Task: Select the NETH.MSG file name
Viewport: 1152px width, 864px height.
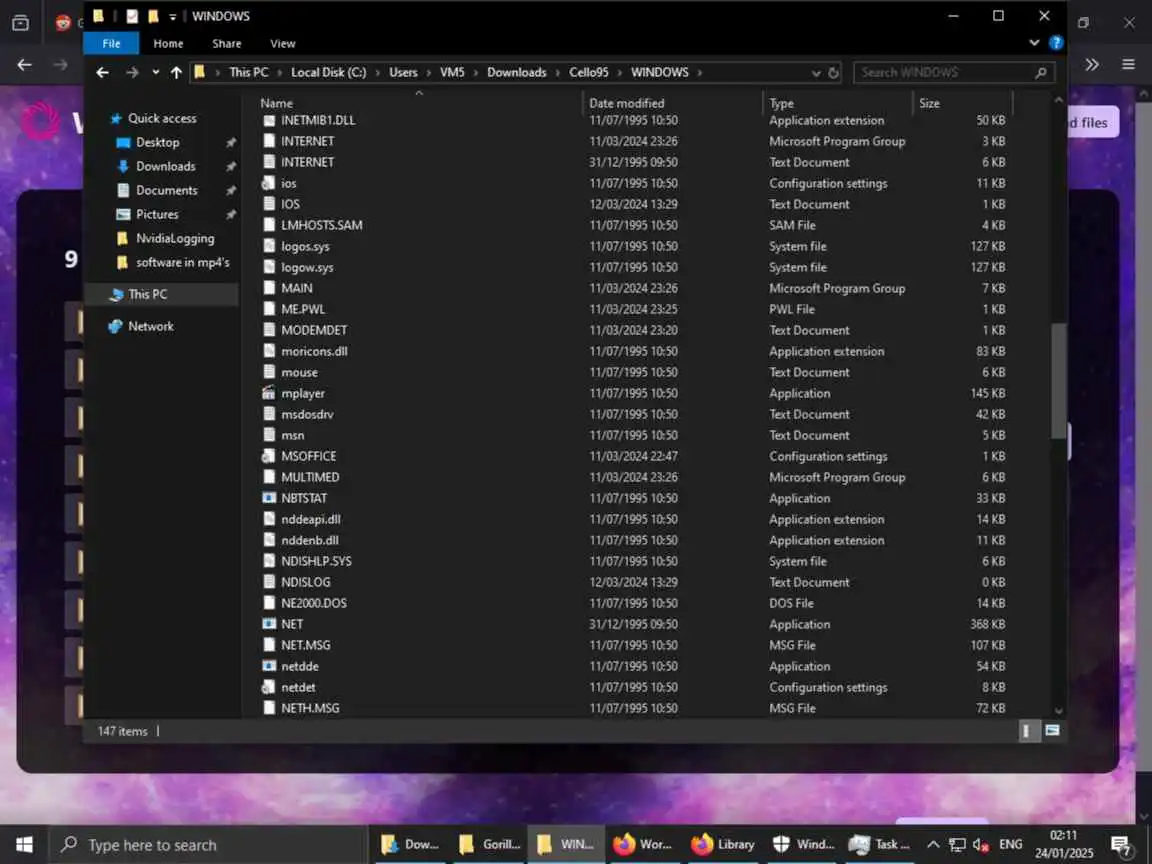Action: click(x=310, y=708)
